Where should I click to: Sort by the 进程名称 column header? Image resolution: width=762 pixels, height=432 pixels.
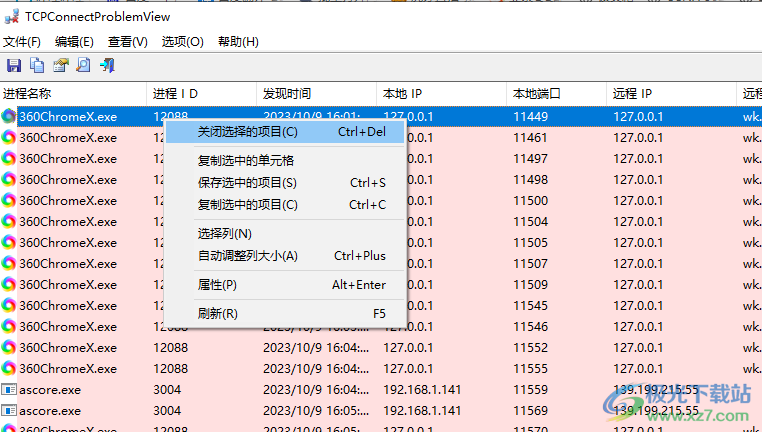click(x=73, y=93)
